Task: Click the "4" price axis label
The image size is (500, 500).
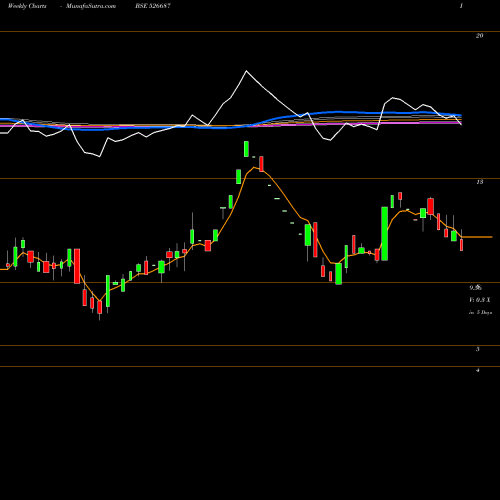Action: tap(478, 370)
